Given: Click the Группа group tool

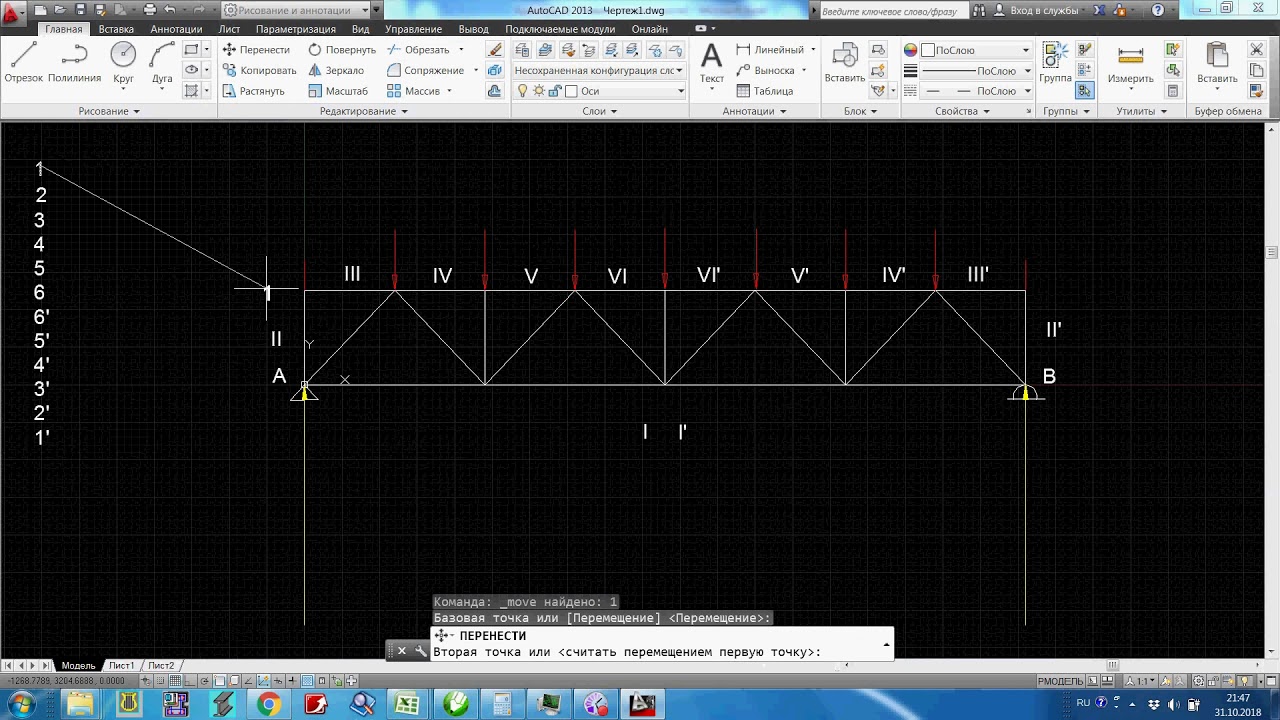Looking at the screenshot, I should tap(1055, 62).
